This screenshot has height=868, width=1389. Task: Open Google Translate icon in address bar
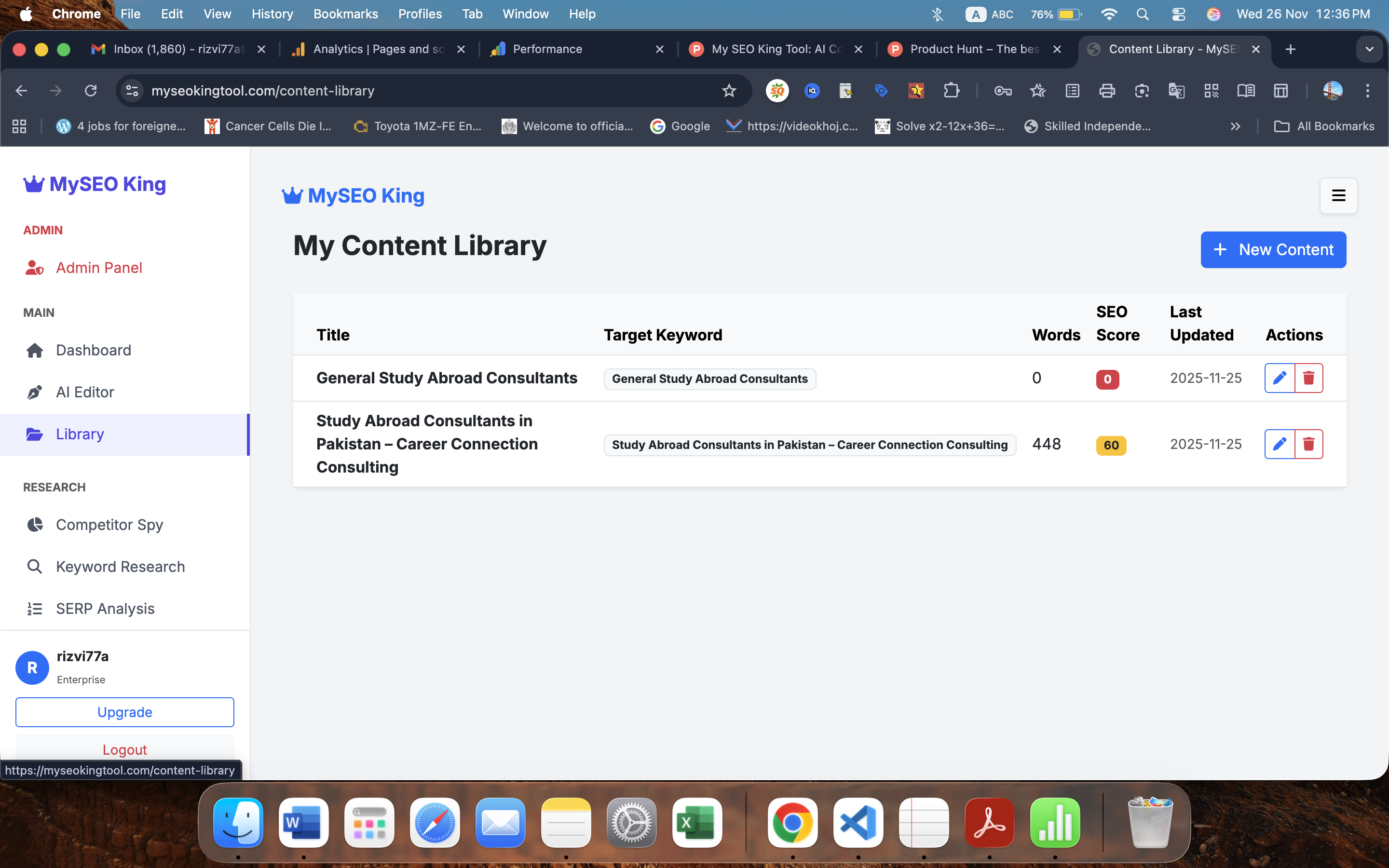pos(1177,91)
